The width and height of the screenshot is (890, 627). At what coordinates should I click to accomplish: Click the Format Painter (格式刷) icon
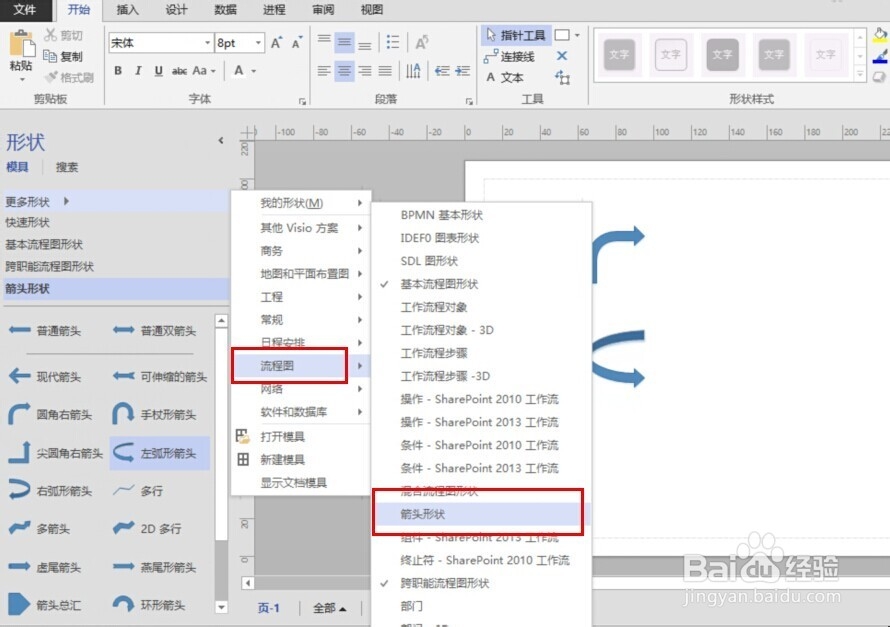pos(51,77)
